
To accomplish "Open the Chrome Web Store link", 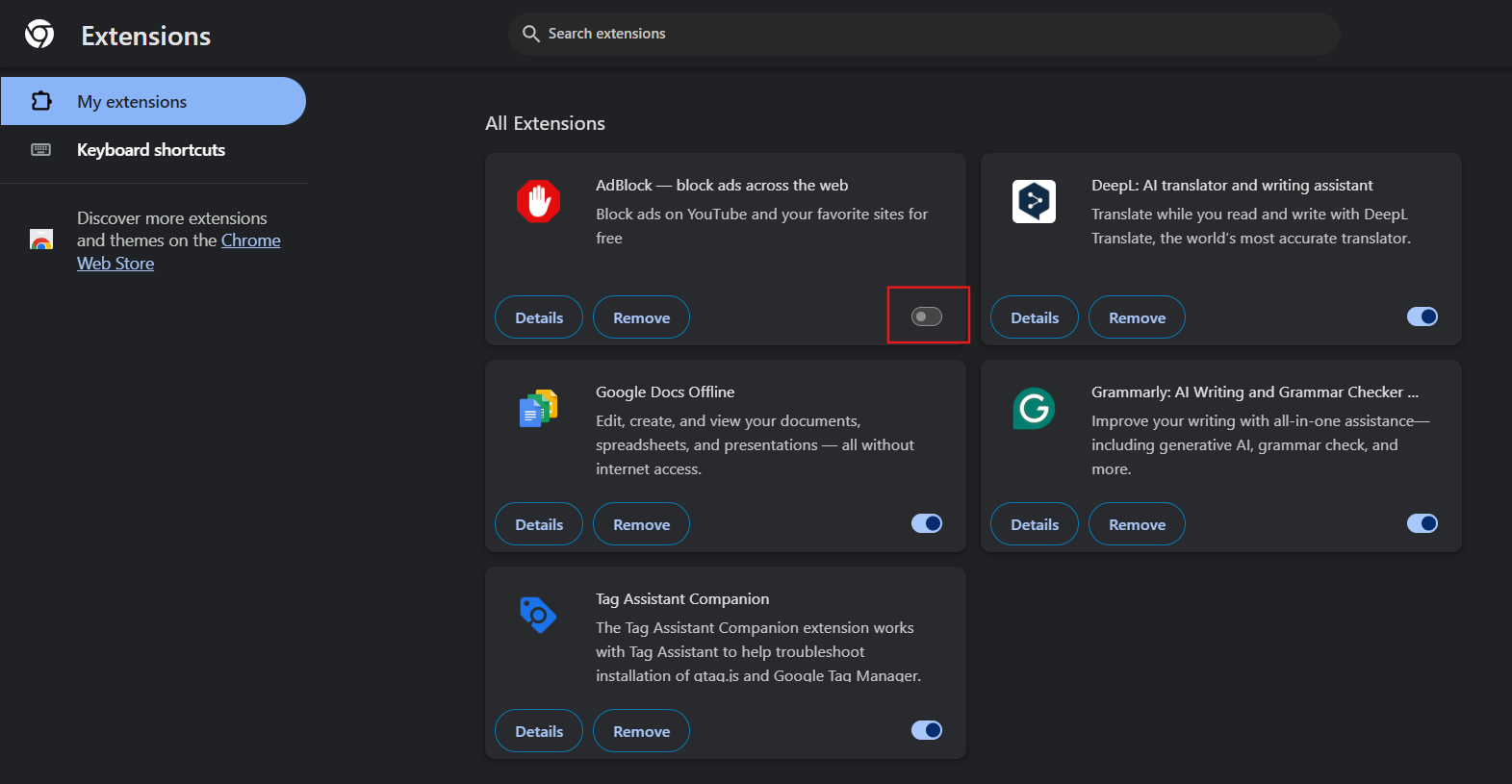I will 250,240.
